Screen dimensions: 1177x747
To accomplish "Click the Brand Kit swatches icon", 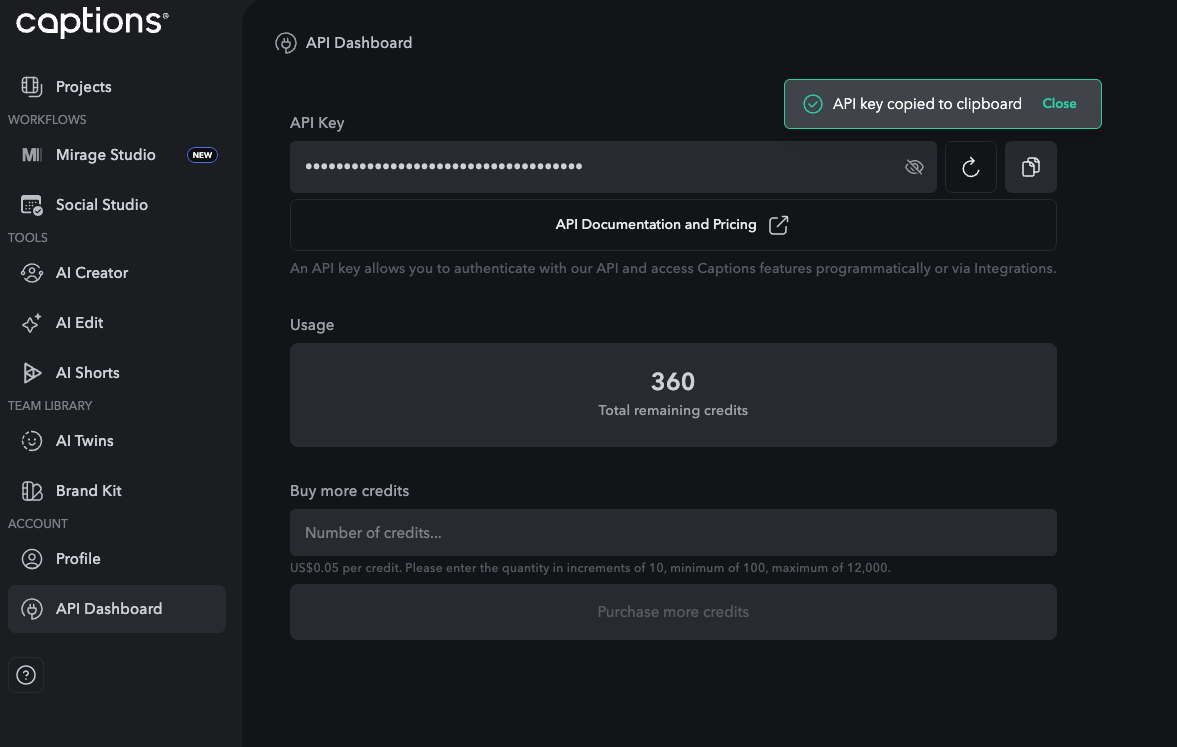I will coord(32,491).
